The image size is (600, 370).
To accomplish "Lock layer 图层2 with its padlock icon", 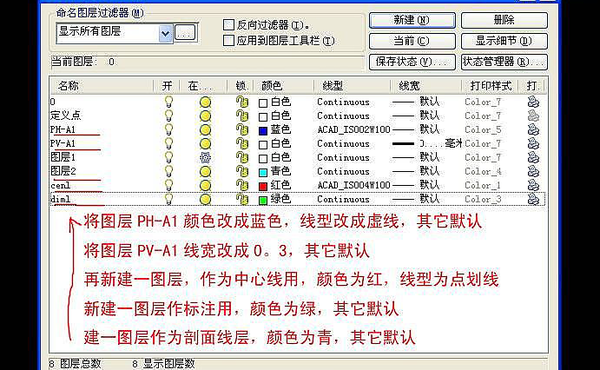I will pos(242,171).
